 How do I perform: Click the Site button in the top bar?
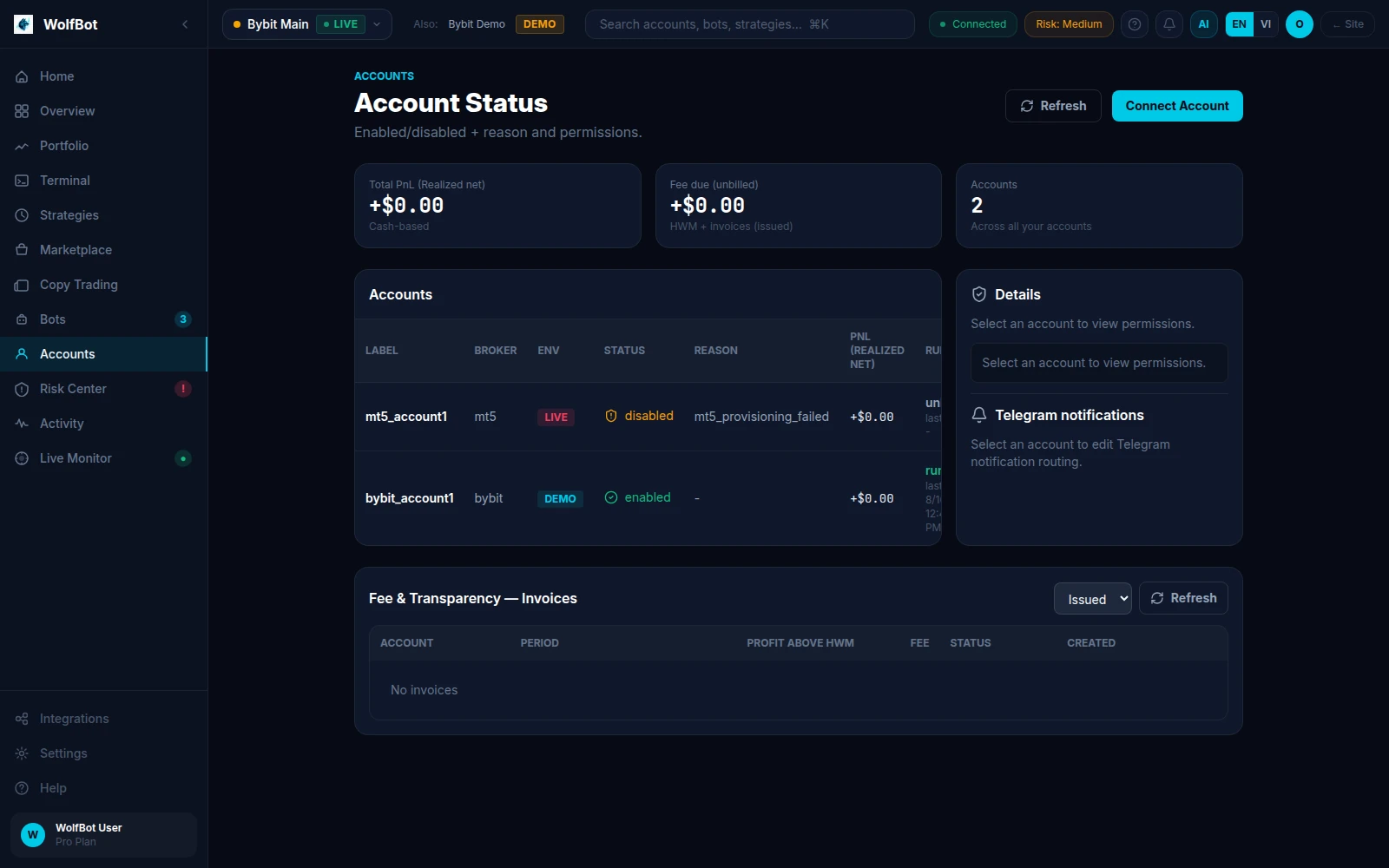point(1348,24)
